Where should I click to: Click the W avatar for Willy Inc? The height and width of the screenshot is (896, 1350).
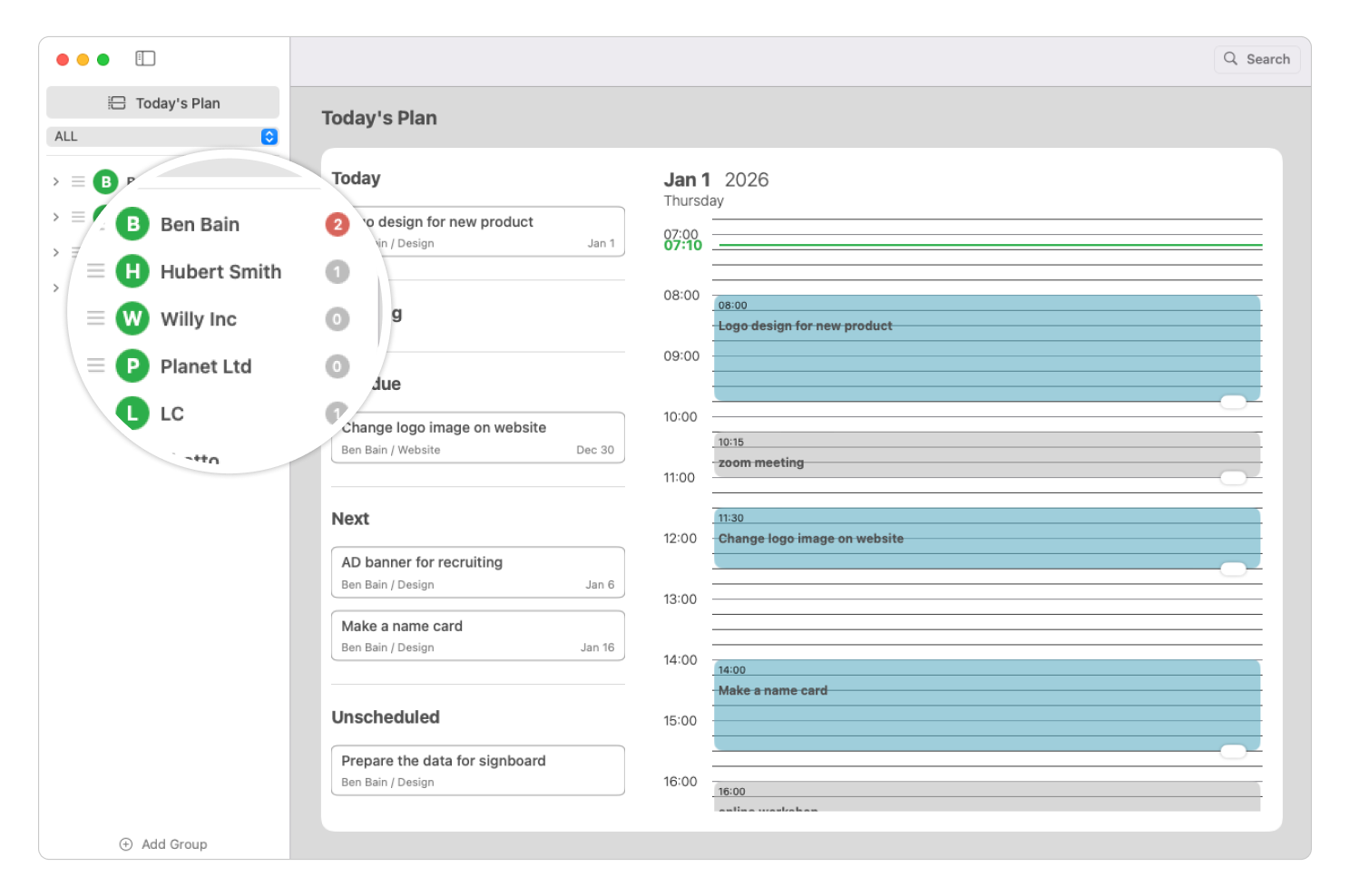132,318
